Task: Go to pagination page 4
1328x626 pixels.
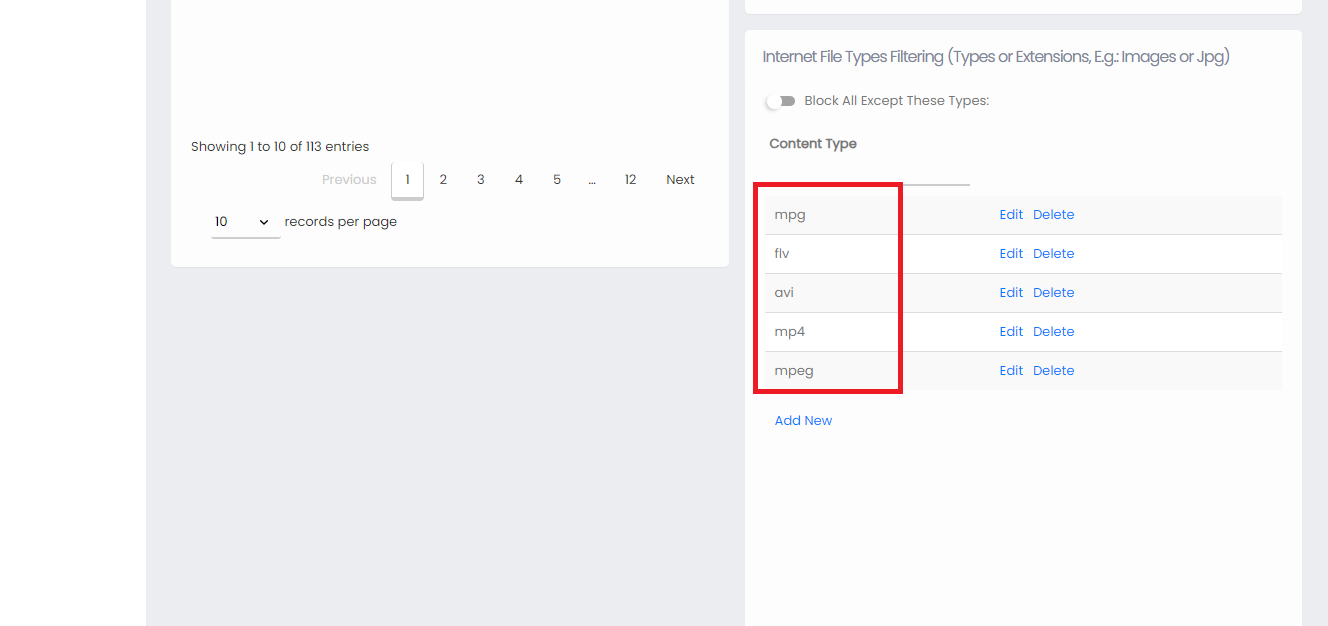Action: click(519, 180)
